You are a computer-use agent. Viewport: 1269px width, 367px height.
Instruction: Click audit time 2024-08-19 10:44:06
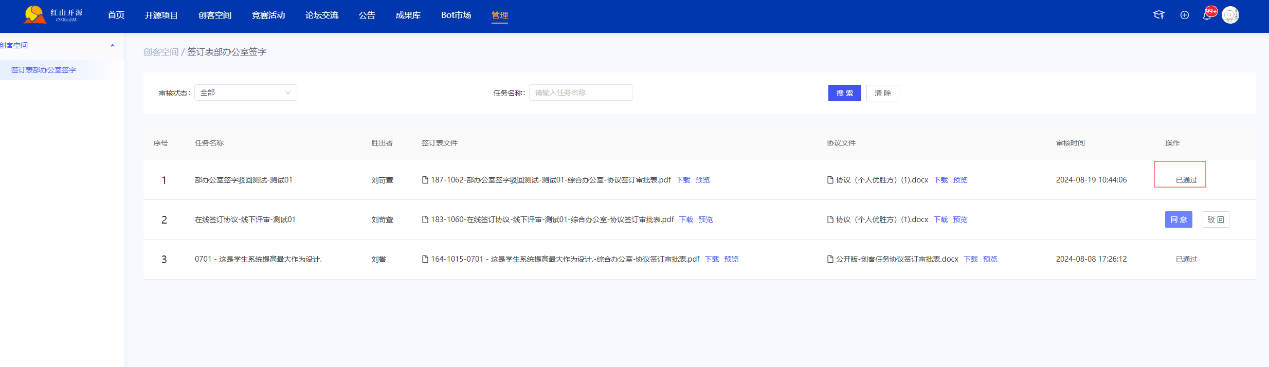click(x=1091, y=180)
